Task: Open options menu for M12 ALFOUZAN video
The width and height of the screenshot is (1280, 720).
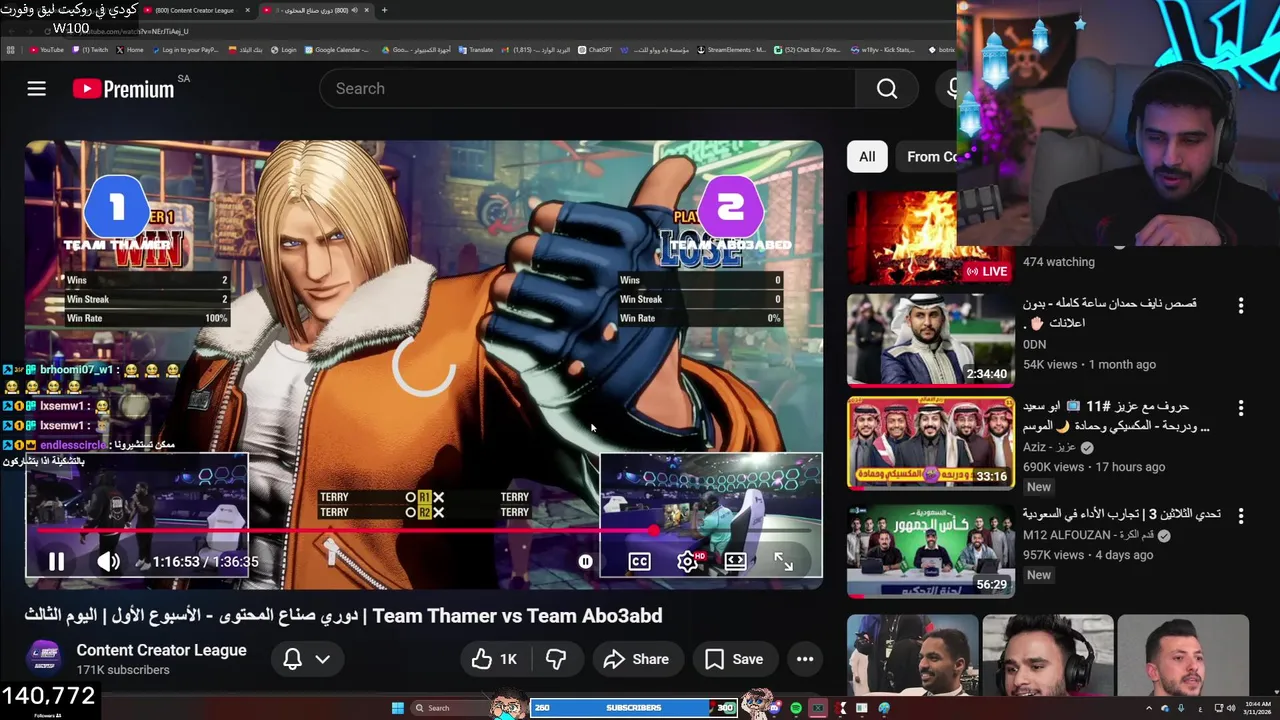Action: point(1241,516)
